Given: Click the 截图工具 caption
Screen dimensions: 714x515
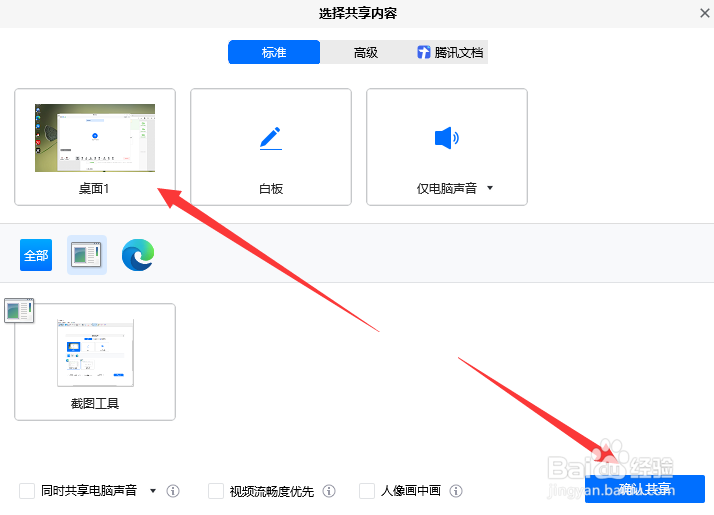Looking at the screenshot, I should (x=95, y=403).
